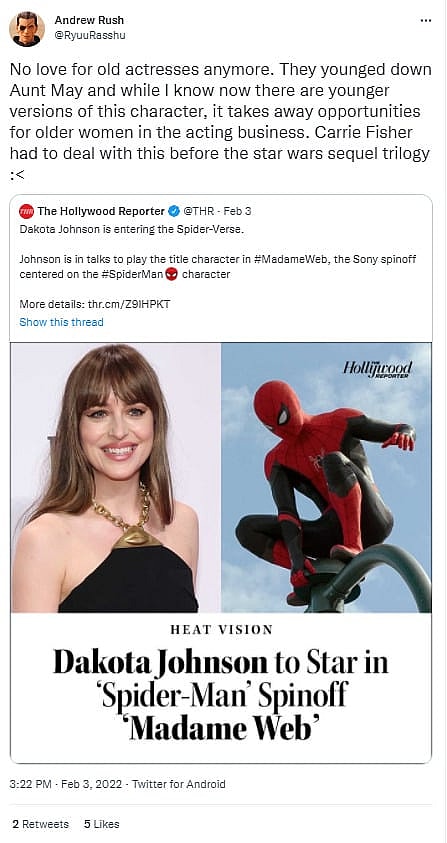Click the Spider-Man emoji icon in the quoted tweet

tap(172, 274)
